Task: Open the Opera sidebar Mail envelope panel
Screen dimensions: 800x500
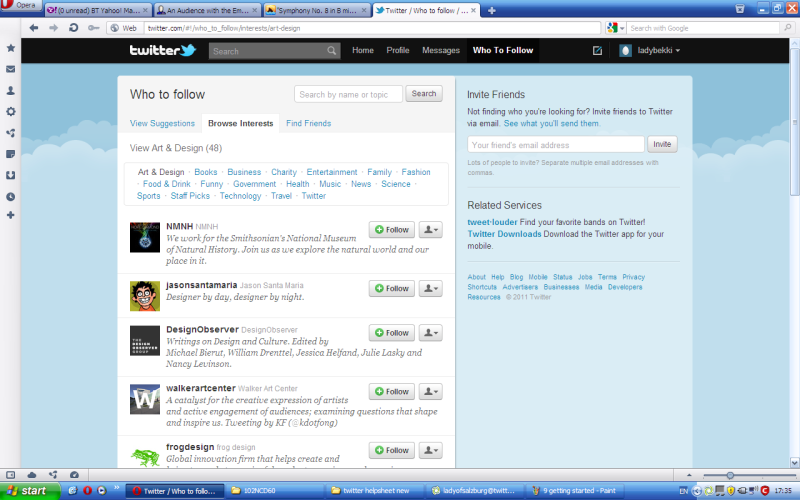Action: (x=10, y=69)
